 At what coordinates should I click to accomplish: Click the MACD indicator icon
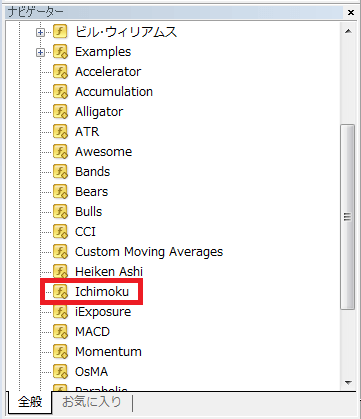click(x=60, y=332)
